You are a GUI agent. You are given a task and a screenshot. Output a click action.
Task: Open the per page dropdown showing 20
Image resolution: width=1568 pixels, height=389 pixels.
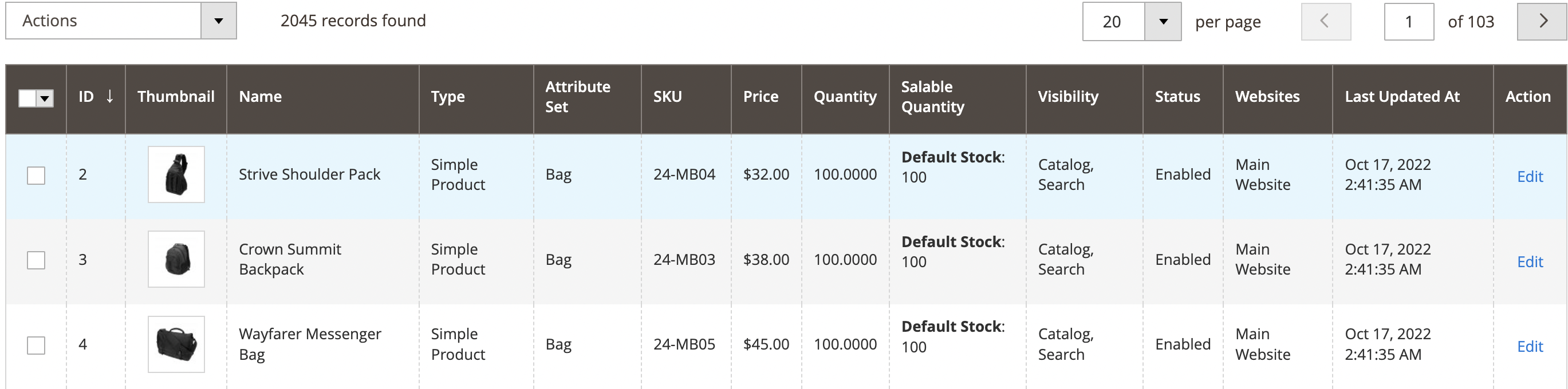point(1163,21)
